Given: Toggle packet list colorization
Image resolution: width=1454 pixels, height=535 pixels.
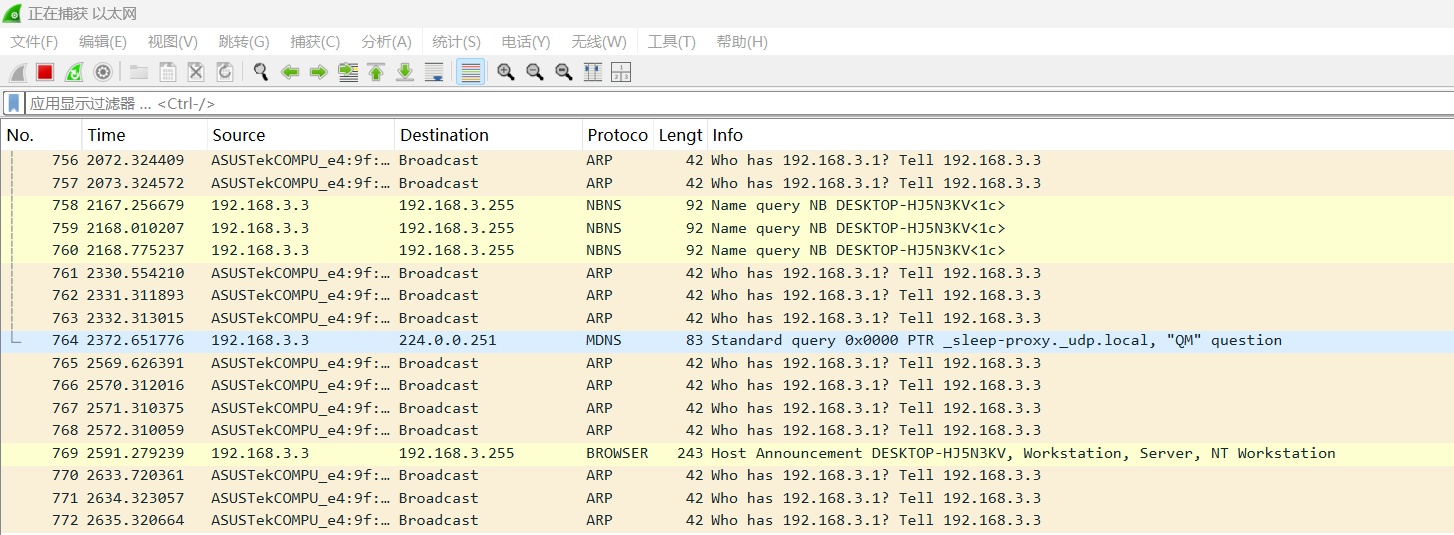Looking at the screenshot, I should (470, 72).
